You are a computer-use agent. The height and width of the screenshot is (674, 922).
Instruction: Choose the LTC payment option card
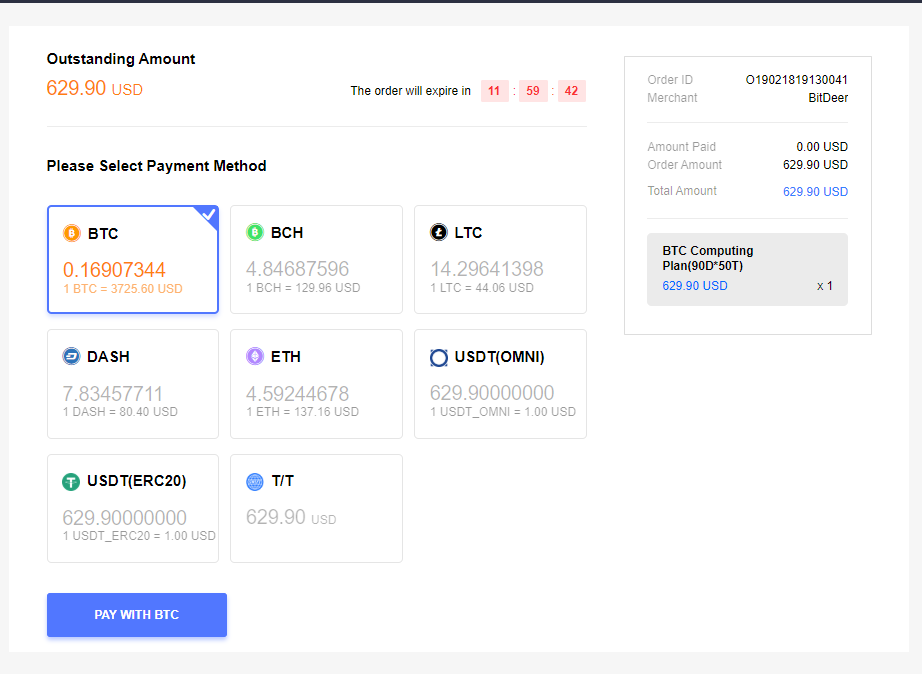(500, 259)
